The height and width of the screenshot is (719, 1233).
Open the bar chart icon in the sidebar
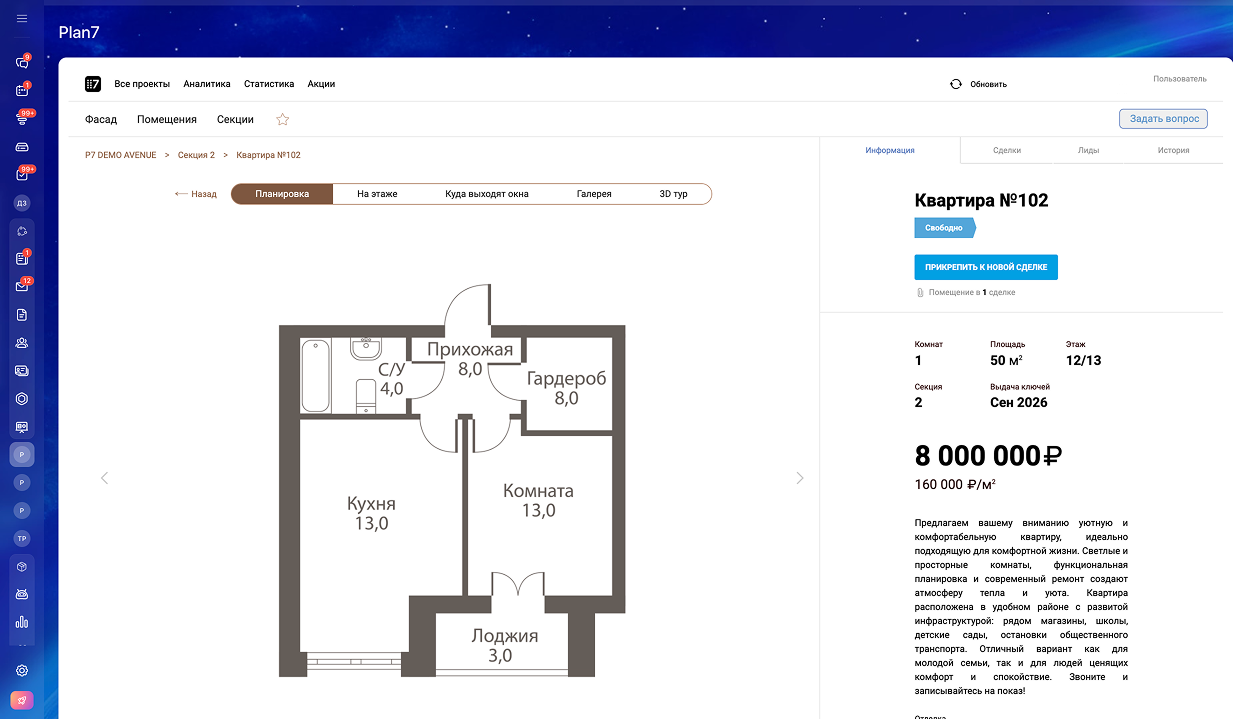click(22, 622)
